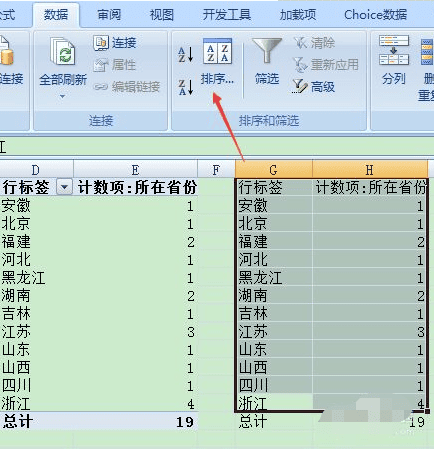Select the 黑龙江 cell in column D
The image size is (434, 449).
point(37,277)
